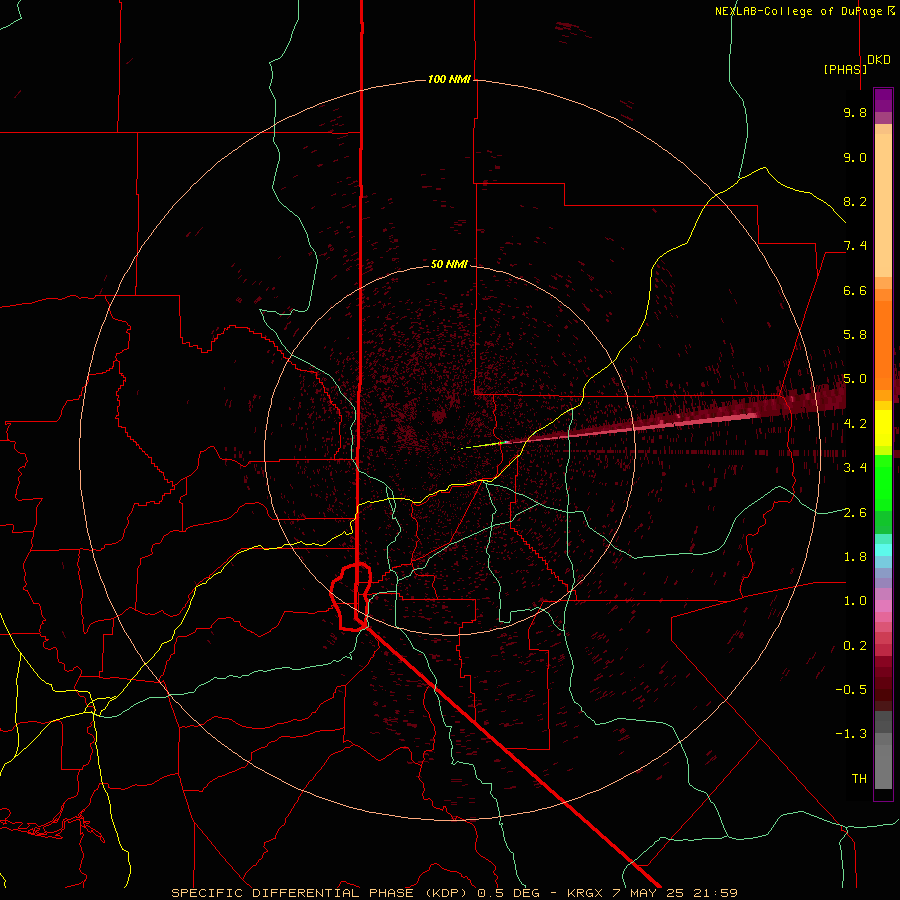Click the DKD unit label above the legend
Image resolution: width=900 pixels, height=900 pixels.
click(879, 60)
